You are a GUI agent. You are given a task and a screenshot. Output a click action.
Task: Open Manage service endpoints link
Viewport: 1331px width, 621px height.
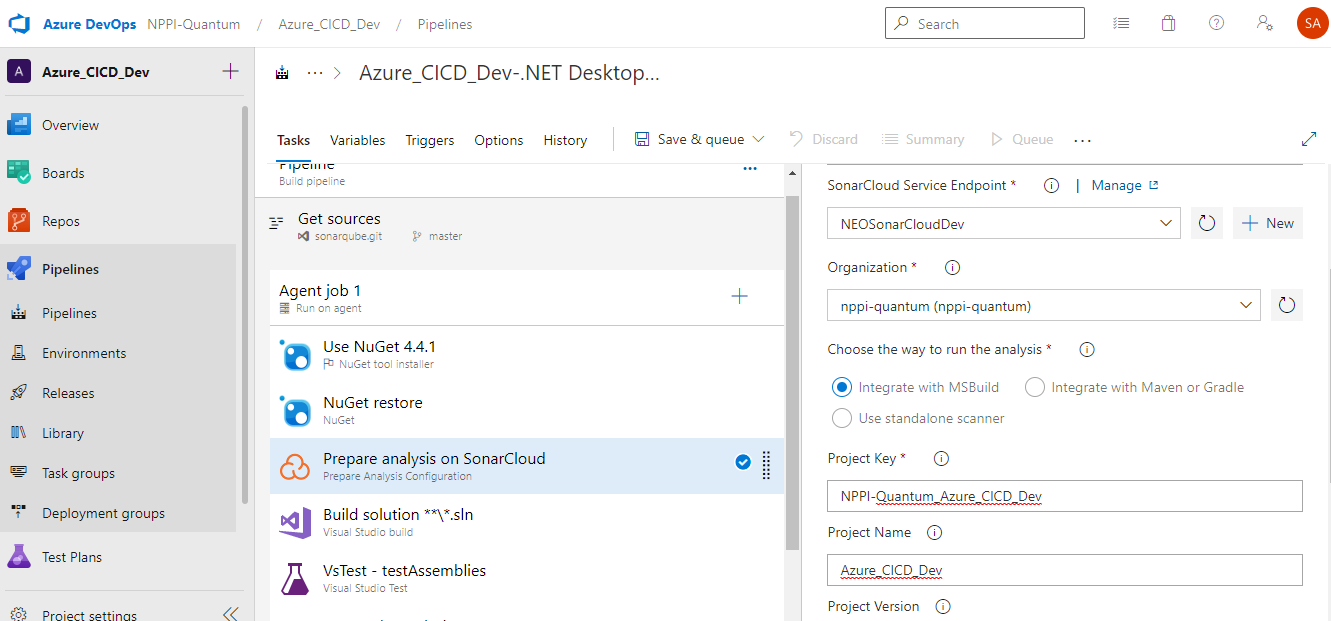[1125, 185]
